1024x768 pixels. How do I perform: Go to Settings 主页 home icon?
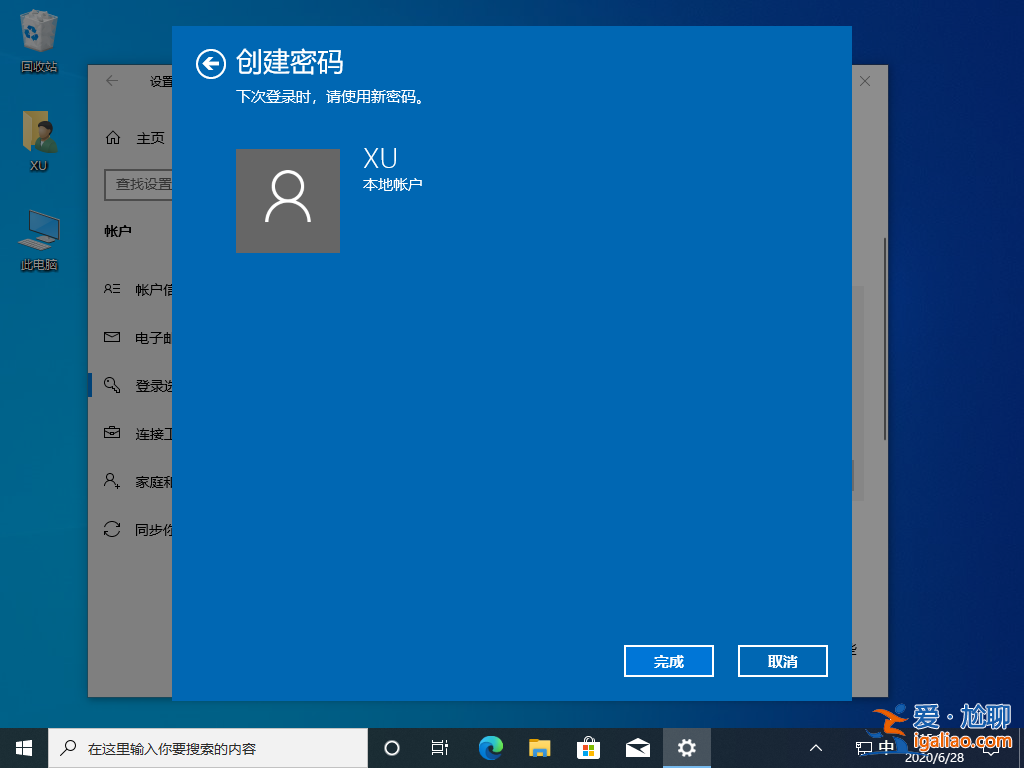click(x=112, y=138)
